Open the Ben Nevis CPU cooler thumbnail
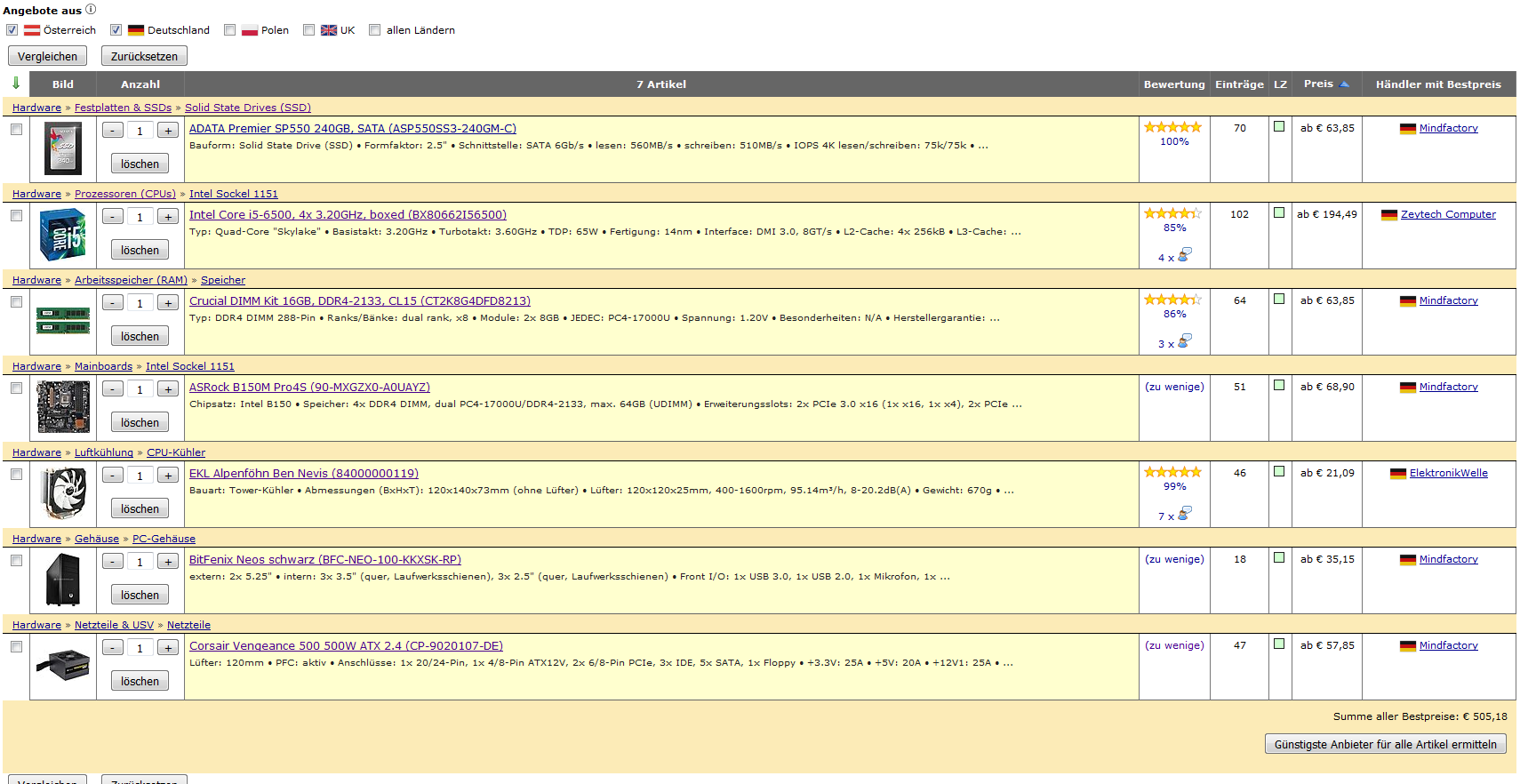This screenshot has height=784, width=1520. [63, 493]
